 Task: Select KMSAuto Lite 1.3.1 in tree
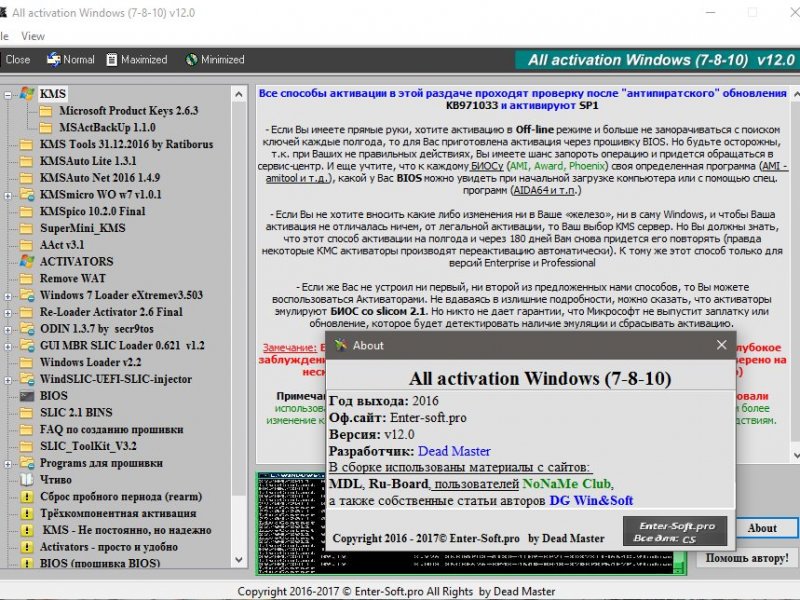point(88,161)
